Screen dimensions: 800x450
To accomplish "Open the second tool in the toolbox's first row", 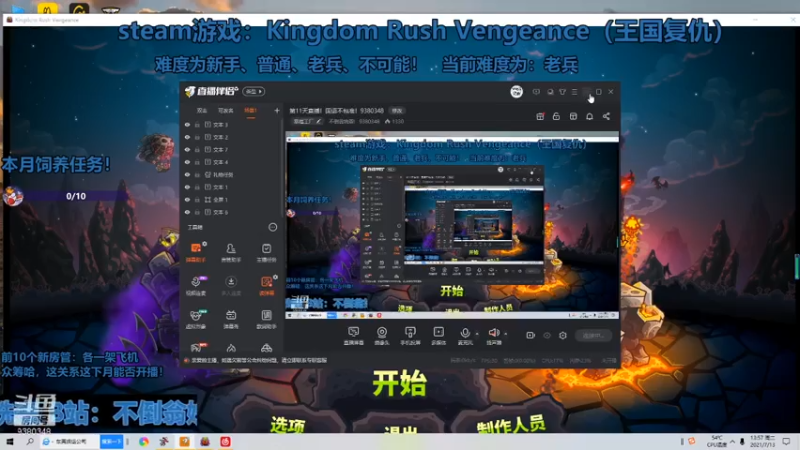I will 231,252.
